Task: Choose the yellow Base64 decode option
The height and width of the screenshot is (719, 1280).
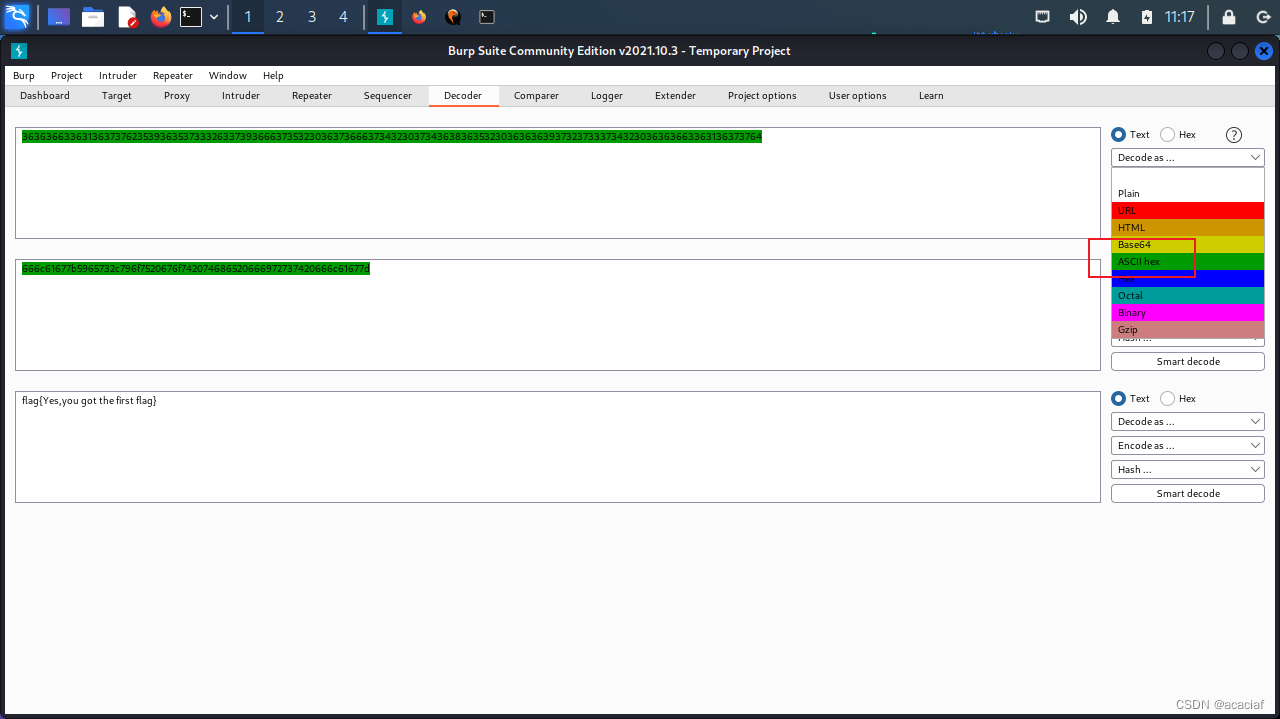Action: click(x=1188, y=245)
